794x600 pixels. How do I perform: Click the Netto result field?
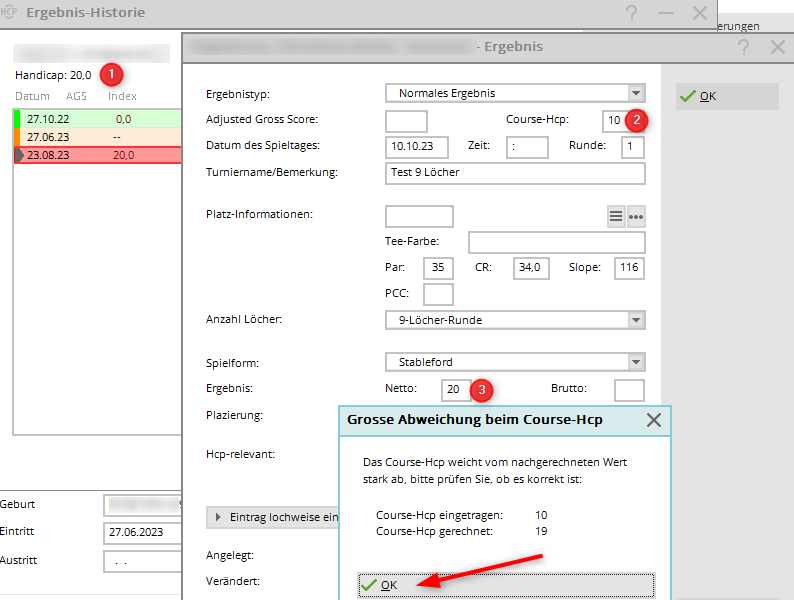pos(455,389)
